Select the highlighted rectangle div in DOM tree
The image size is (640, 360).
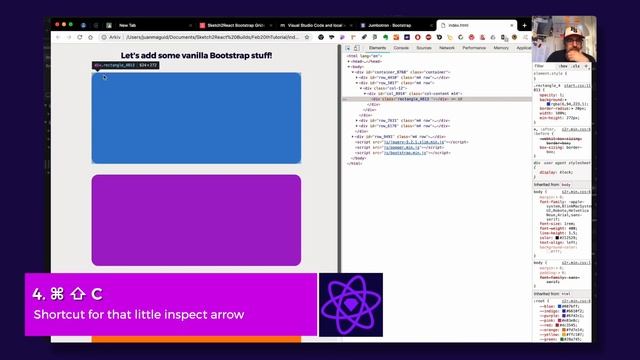pyautogui.click(x=437, y=99)
